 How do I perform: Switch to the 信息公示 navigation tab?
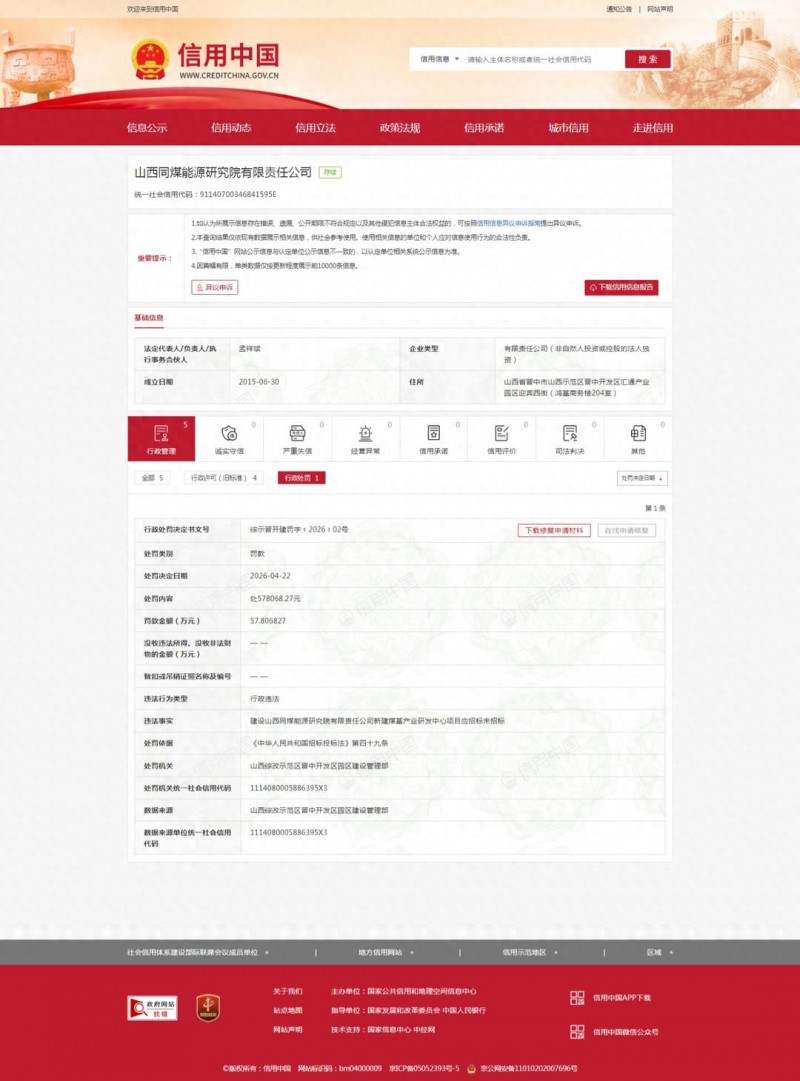coord(145,128)
